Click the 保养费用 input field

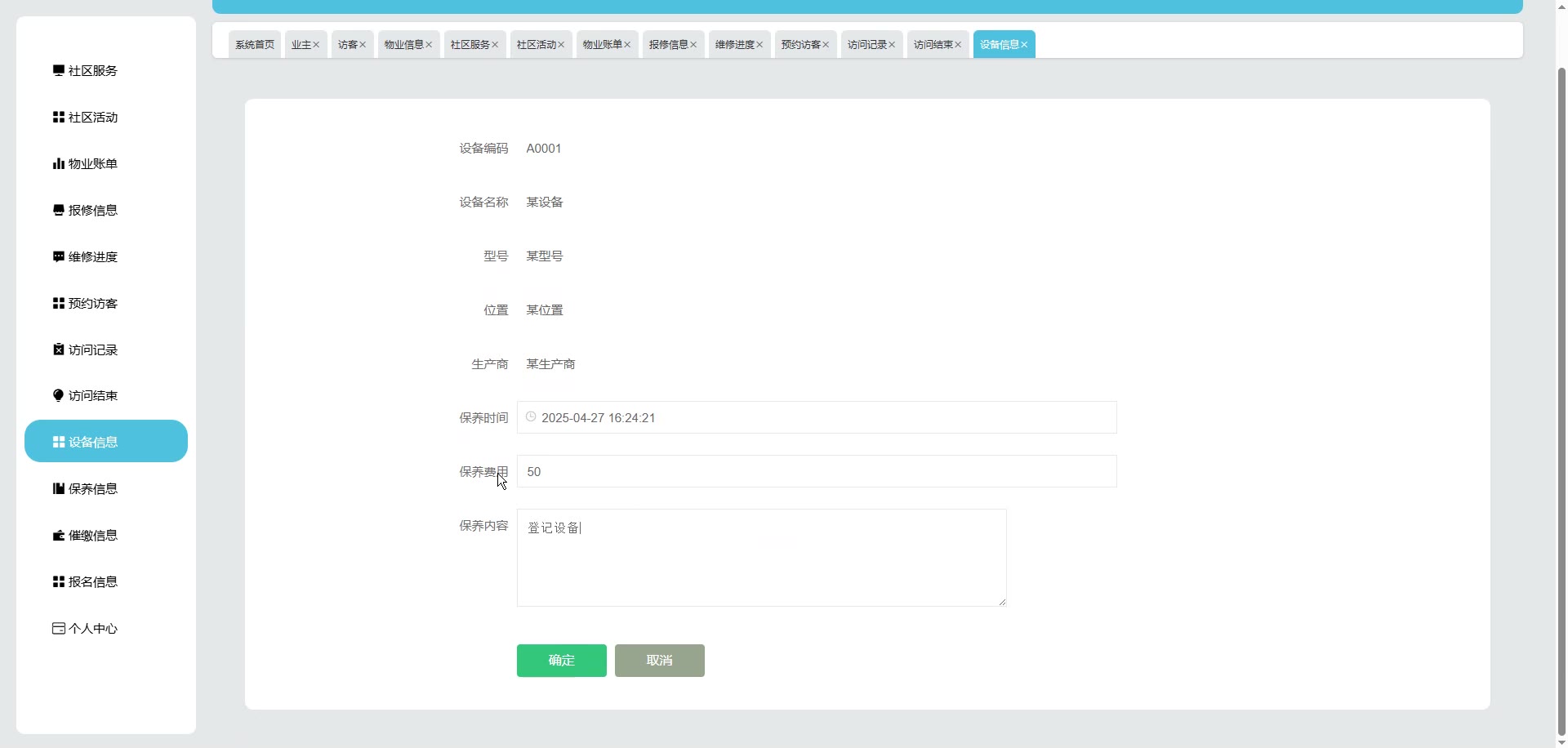(x=817, y=472)
